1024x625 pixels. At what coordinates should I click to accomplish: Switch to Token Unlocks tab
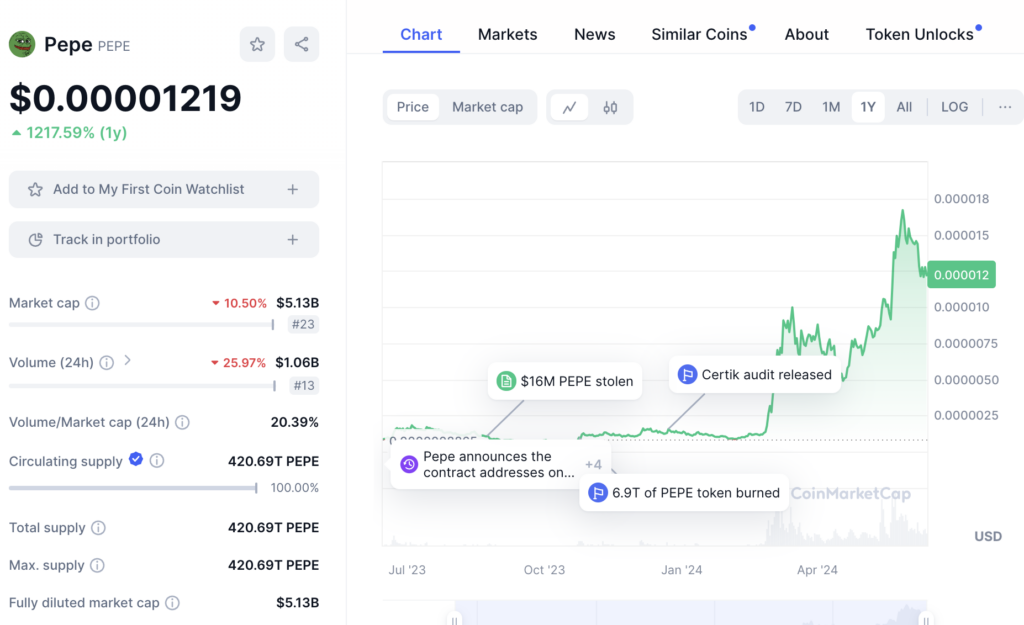919,34
